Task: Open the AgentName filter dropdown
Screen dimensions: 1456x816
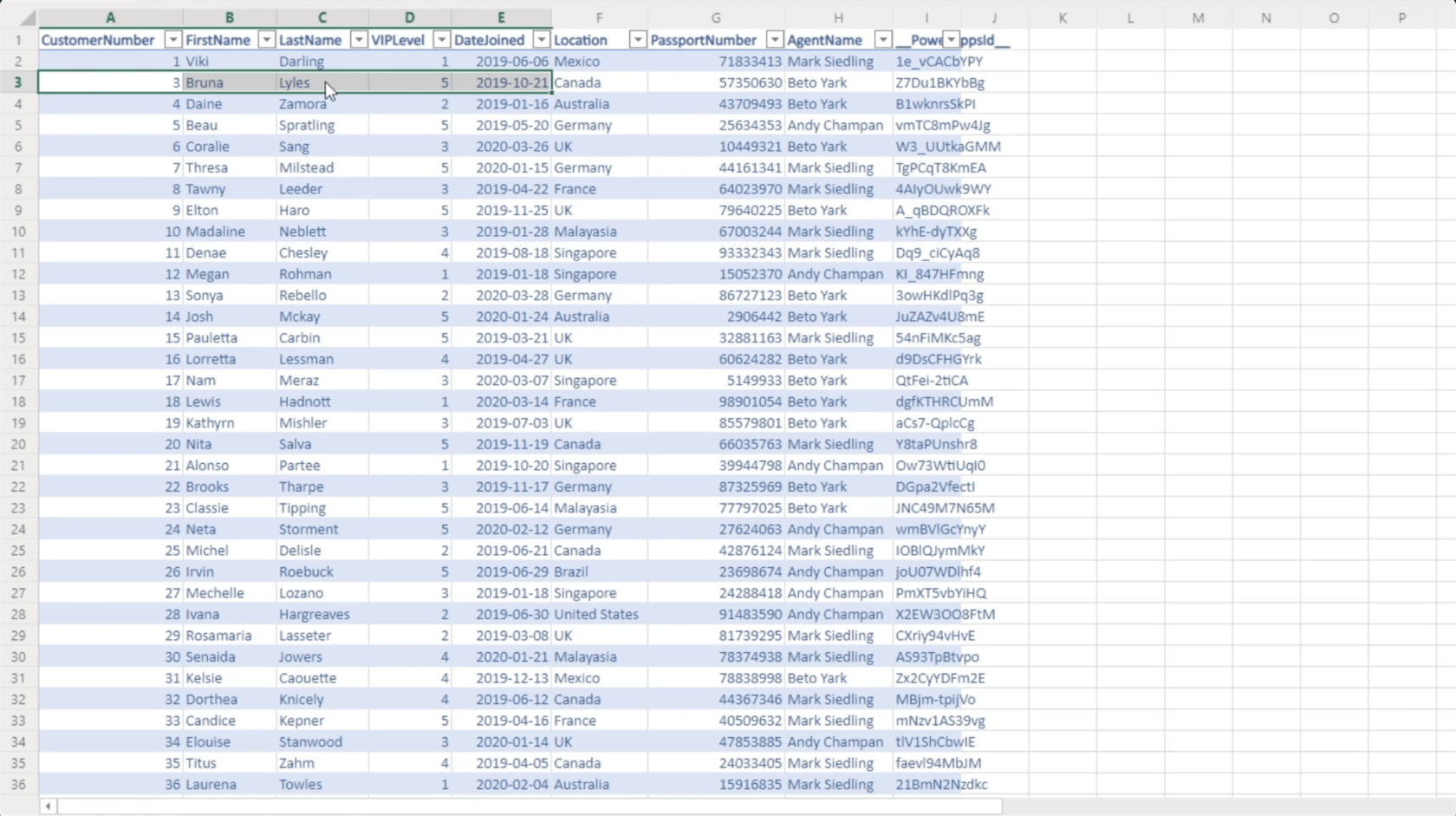Action: pos(882,40)
